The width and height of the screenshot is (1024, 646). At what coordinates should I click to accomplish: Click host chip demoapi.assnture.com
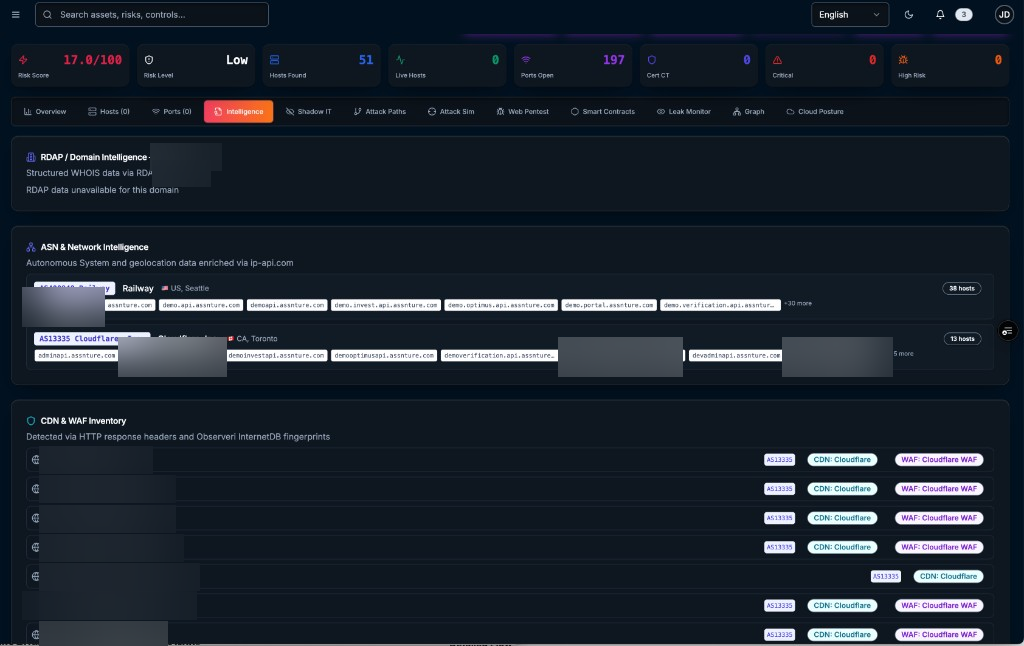pyautogui.click(x=287, y=305)
